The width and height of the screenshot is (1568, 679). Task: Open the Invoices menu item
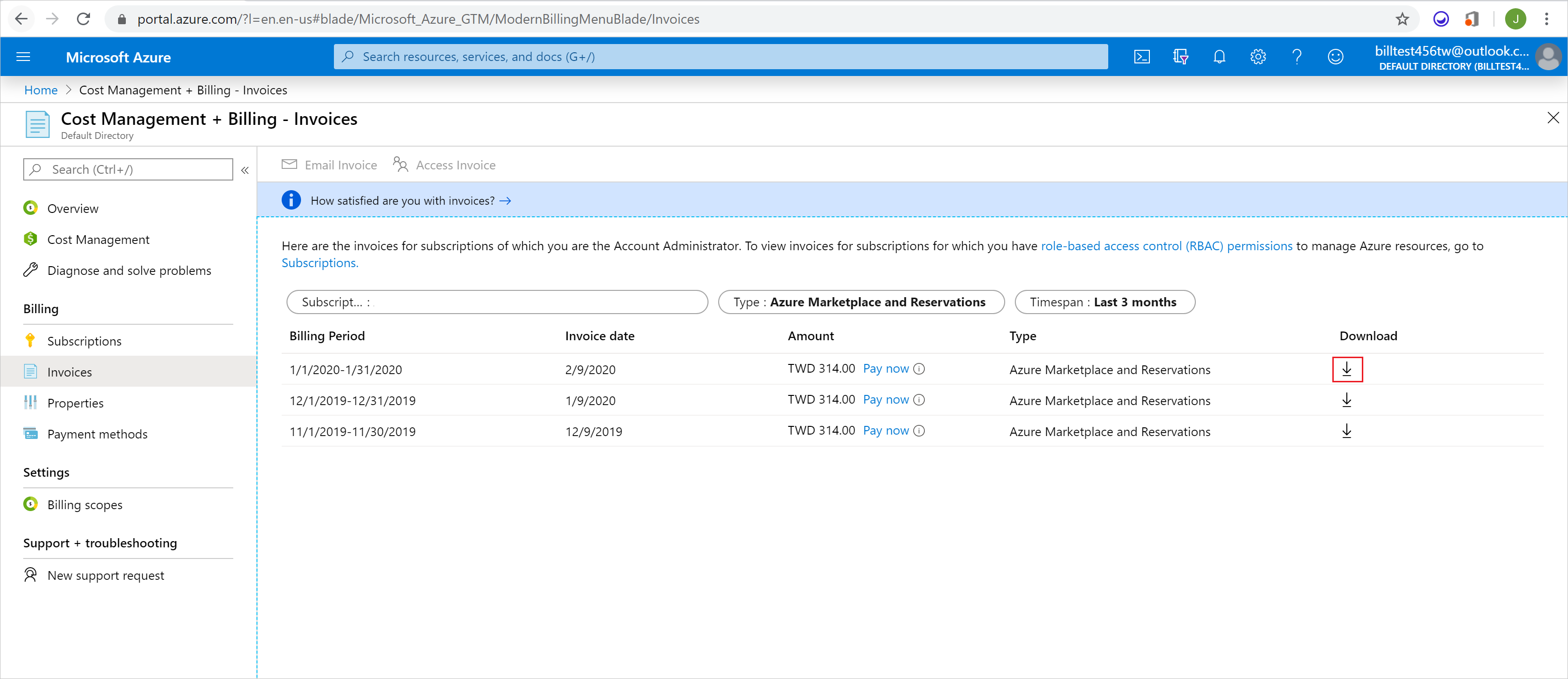pyautogui.click(x=70, y=371)
